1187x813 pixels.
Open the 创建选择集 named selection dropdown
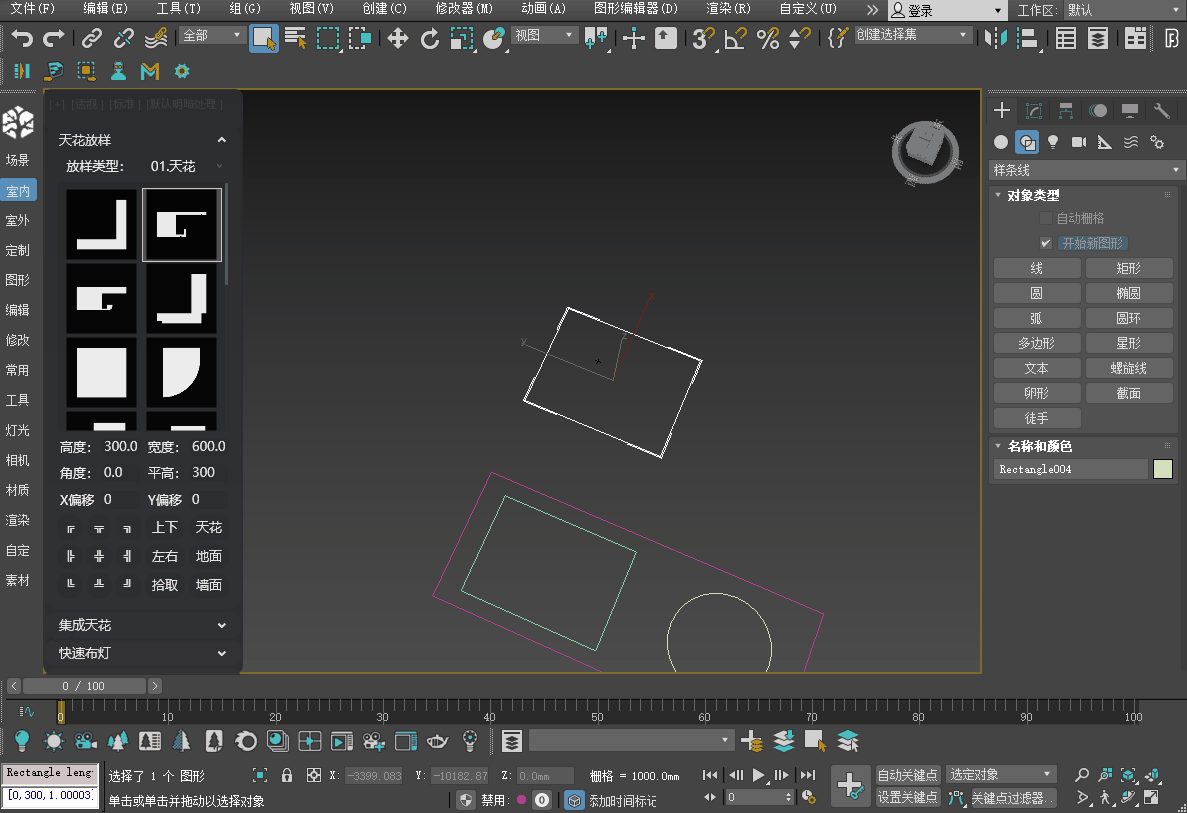point(913,35)
